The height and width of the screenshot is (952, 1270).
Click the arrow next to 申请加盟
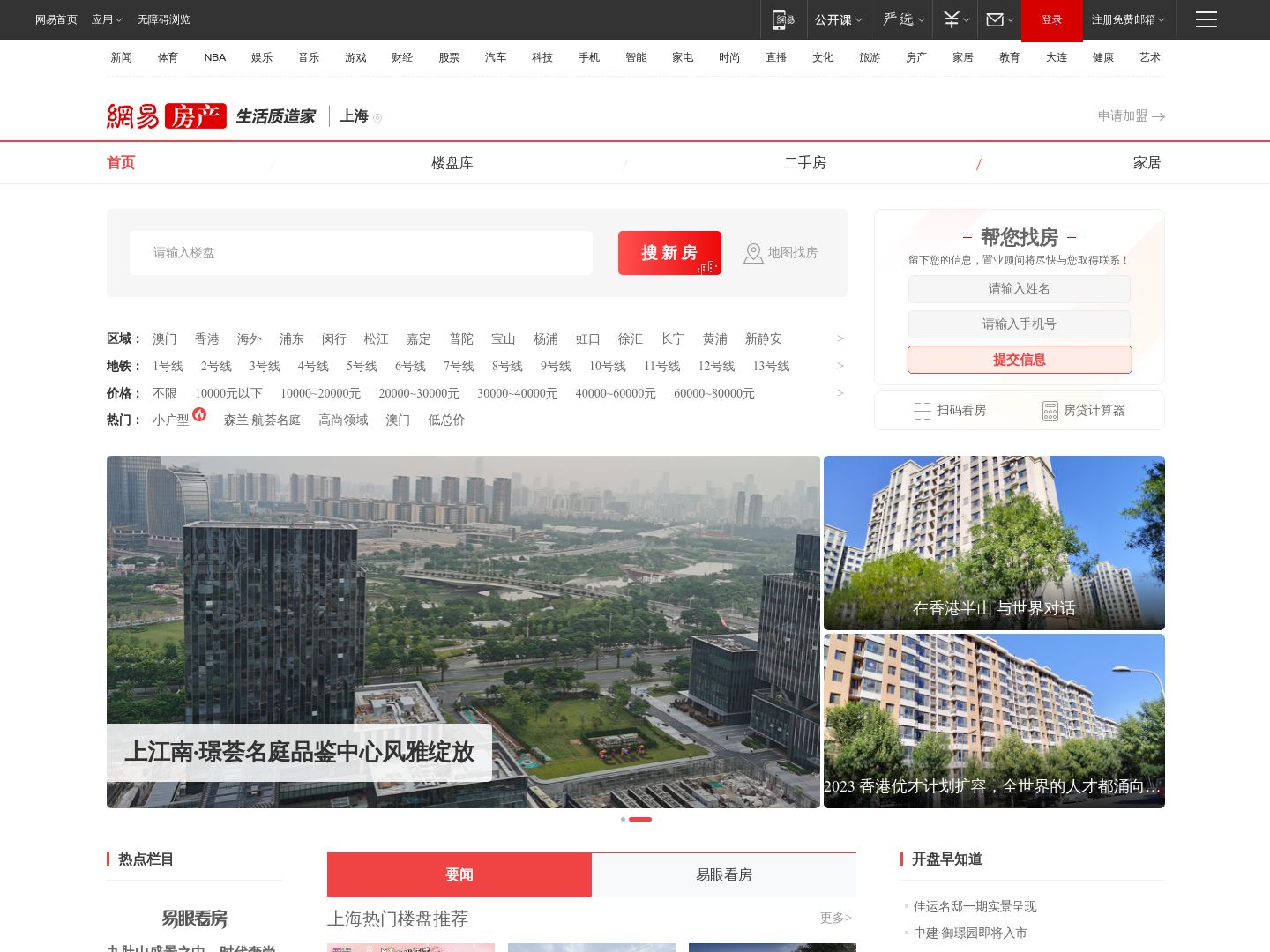(x=1159, y=116)
